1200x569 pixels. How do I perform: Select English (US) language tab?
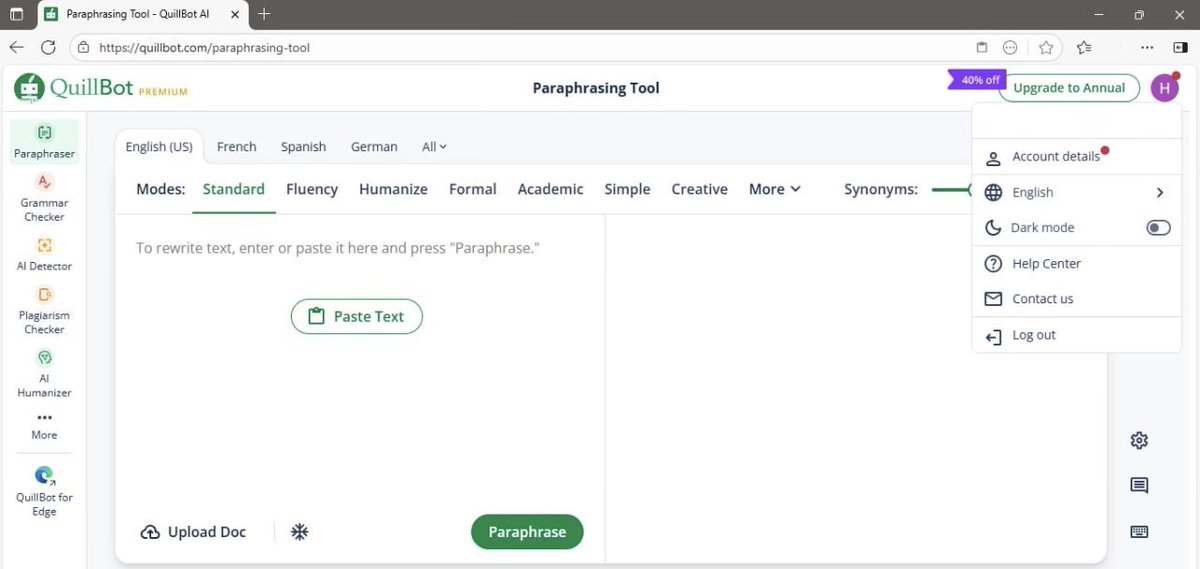pos(159,146)
